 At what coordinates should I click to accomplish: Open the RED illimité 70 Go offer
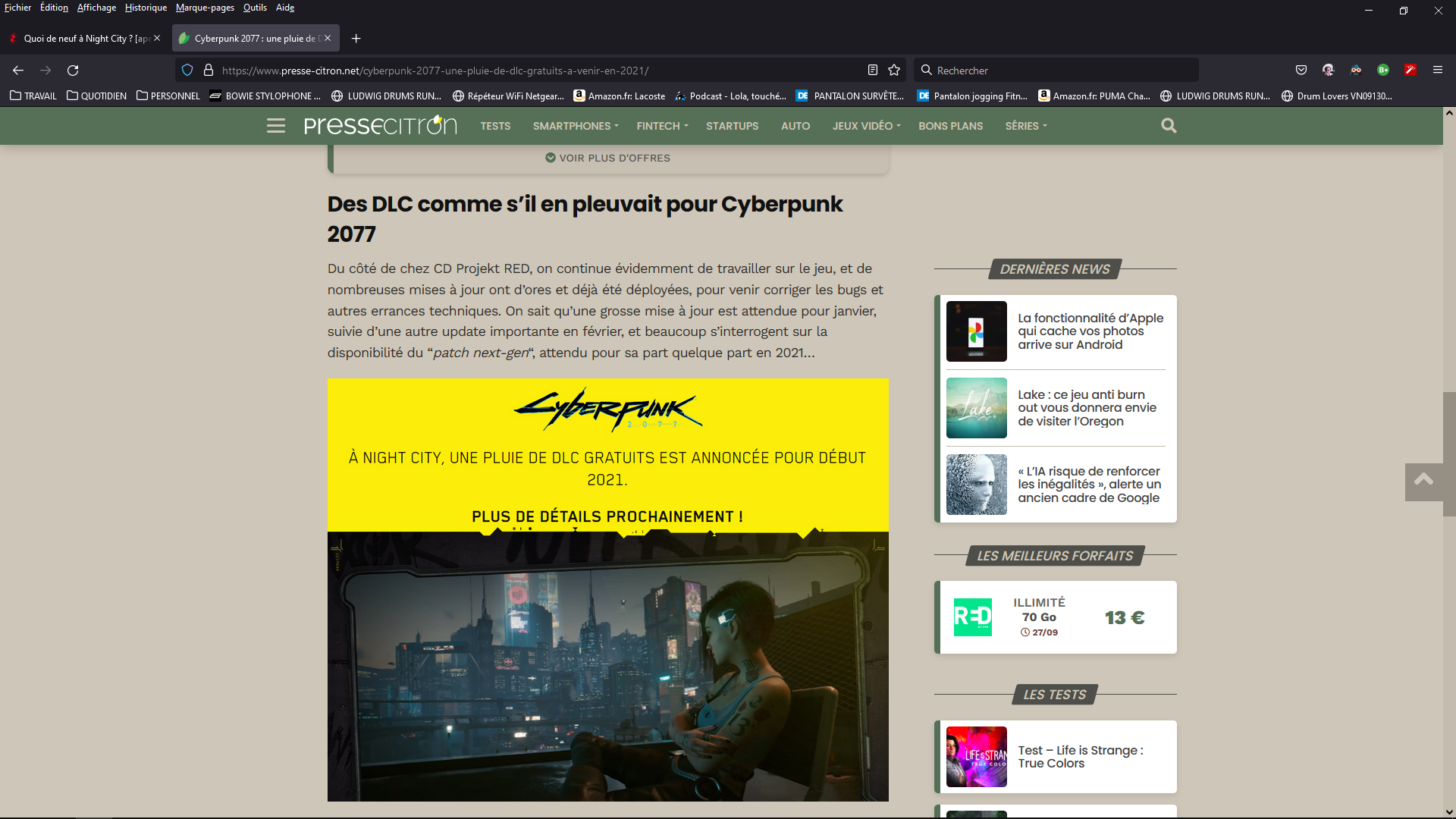(x=1056, y=617)
